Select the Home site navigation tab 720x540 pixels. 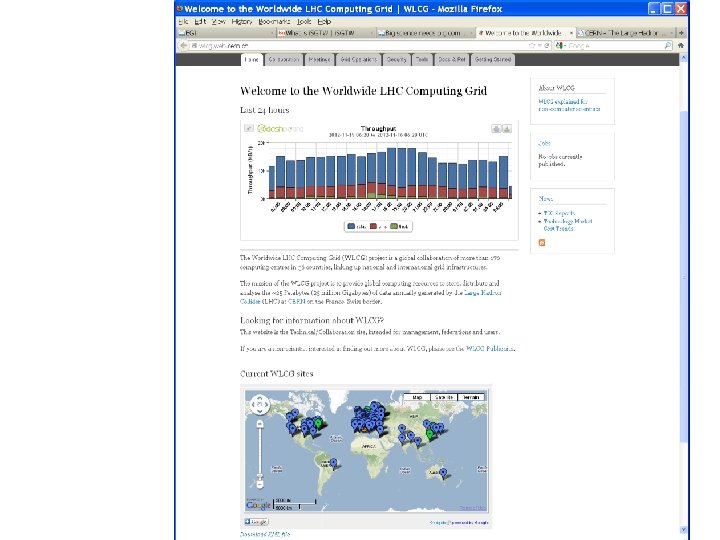tap(252, 60)
